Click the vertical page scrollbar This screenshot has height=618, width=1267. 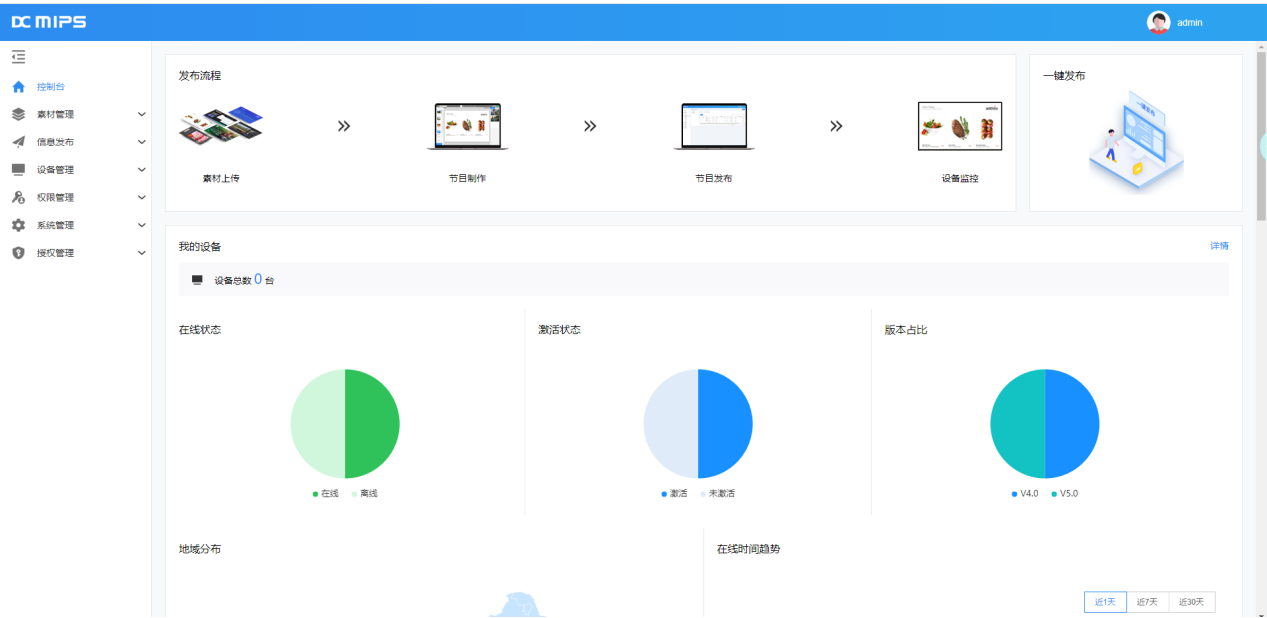click(1261, 135)
